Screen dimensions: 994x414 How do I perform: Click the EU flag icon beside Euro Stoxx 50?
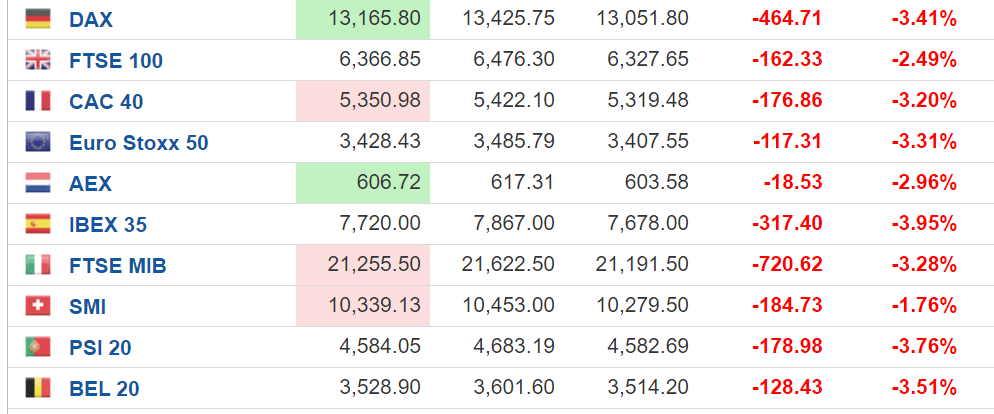pyautogui.click(x=37, y=142)
